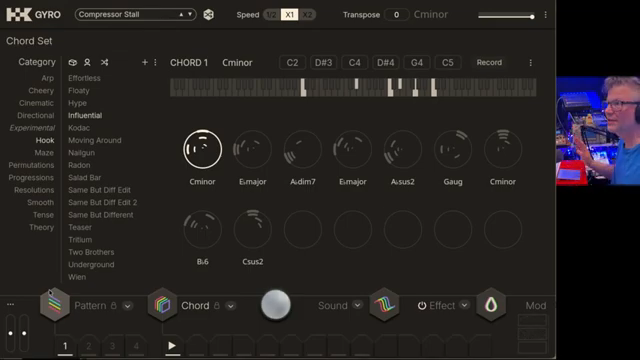Select the first Cminor chord dial

click(x=202, y=149)
